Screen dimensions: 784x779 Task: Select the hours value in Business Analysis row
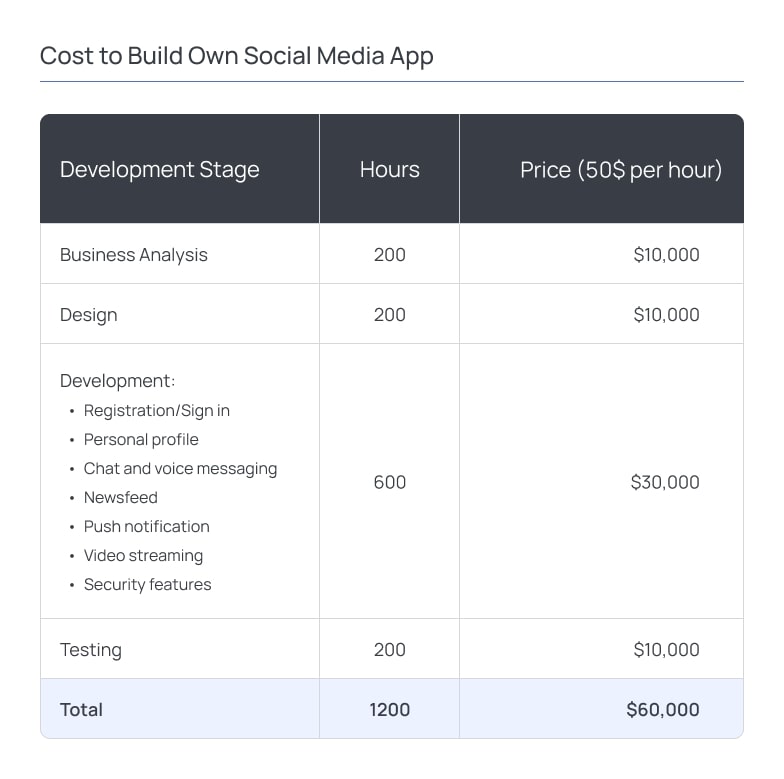[x=389, y=255]
